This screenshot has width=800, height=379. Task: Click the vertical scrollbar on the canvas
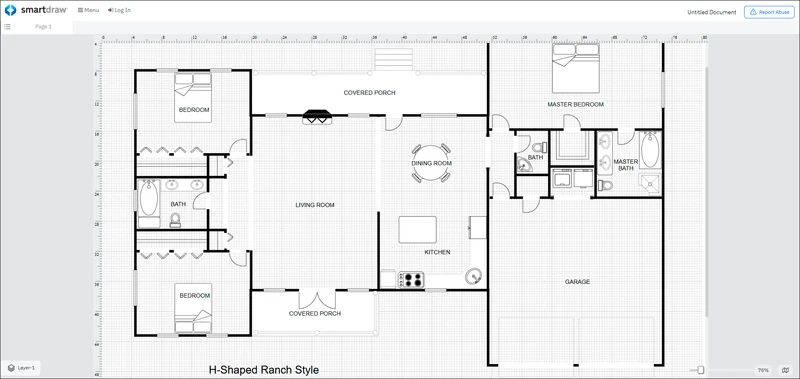(707, 191)
